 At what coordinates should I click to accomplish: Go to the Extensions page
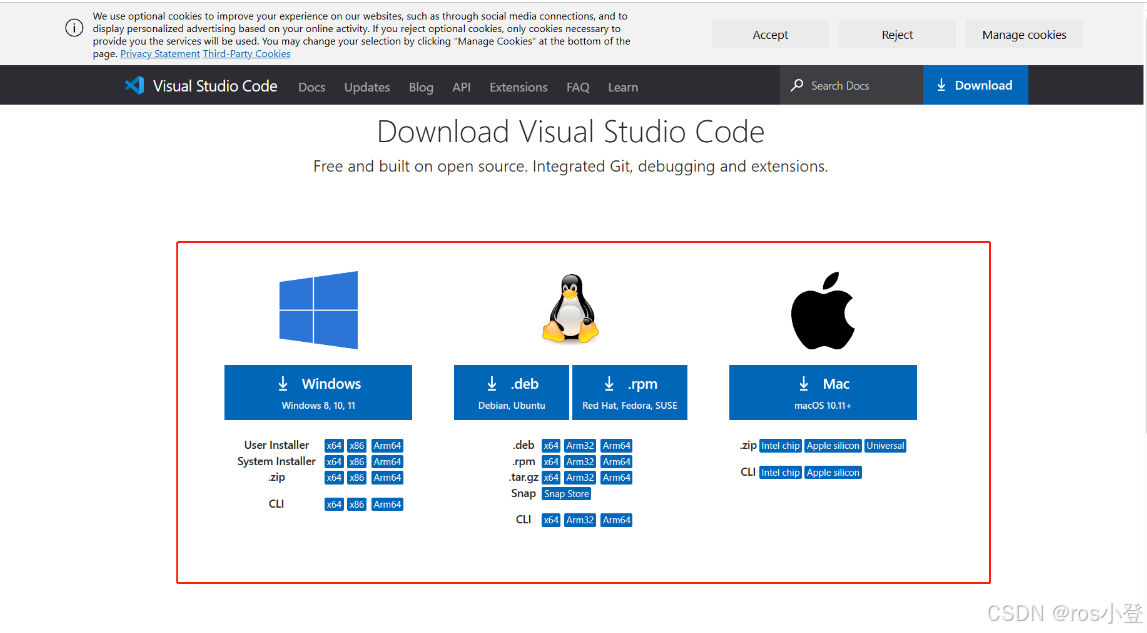(x=519, y=87)
